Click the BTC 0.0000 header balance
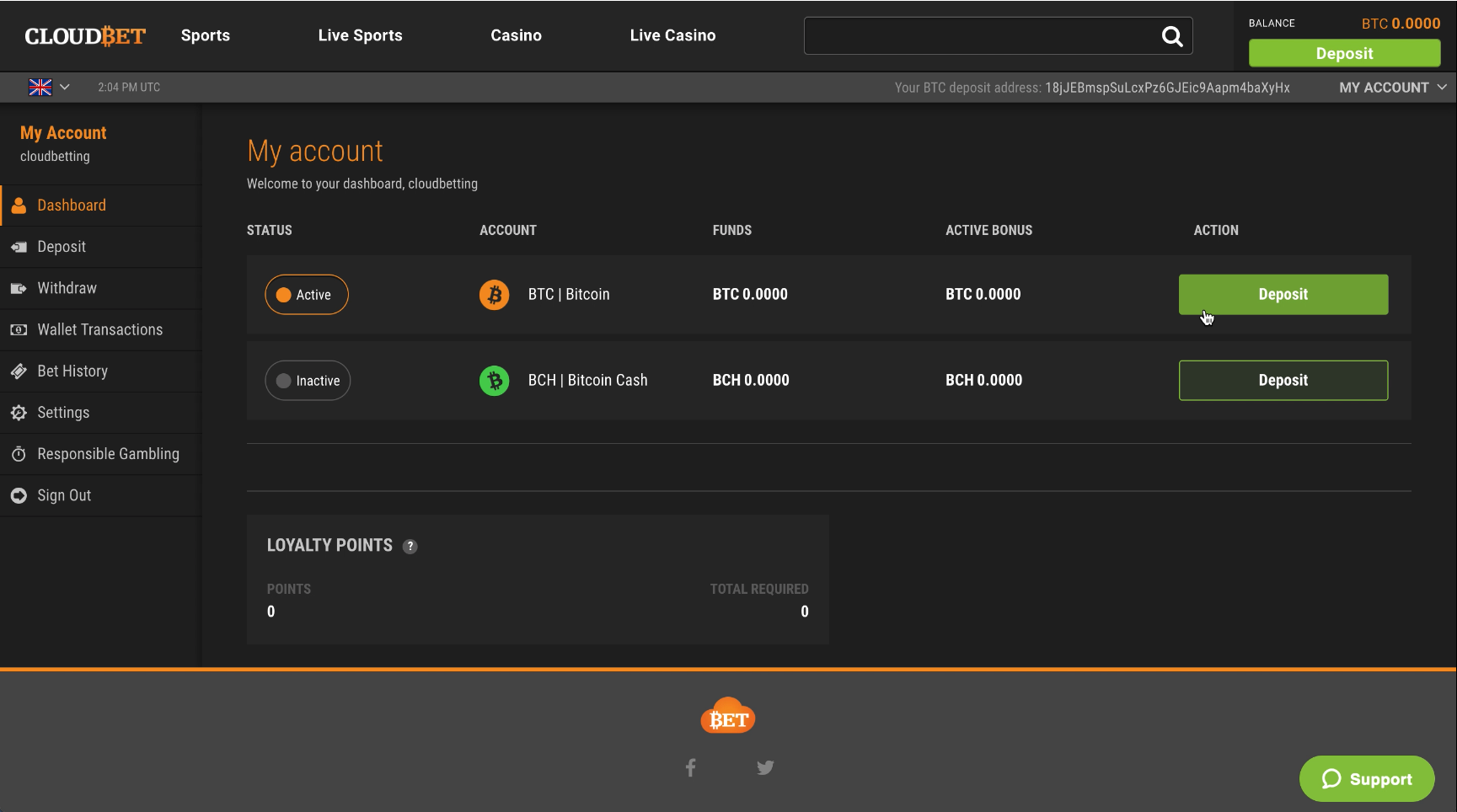Screen dimensions: 1457x812 pyautogui.click(x=1401, y=24)
